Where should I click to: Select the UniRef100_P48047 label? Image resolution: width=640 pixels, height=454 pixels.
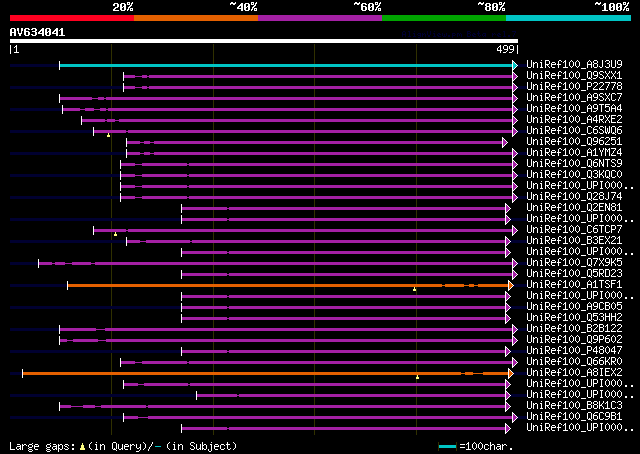click(574, 351)
